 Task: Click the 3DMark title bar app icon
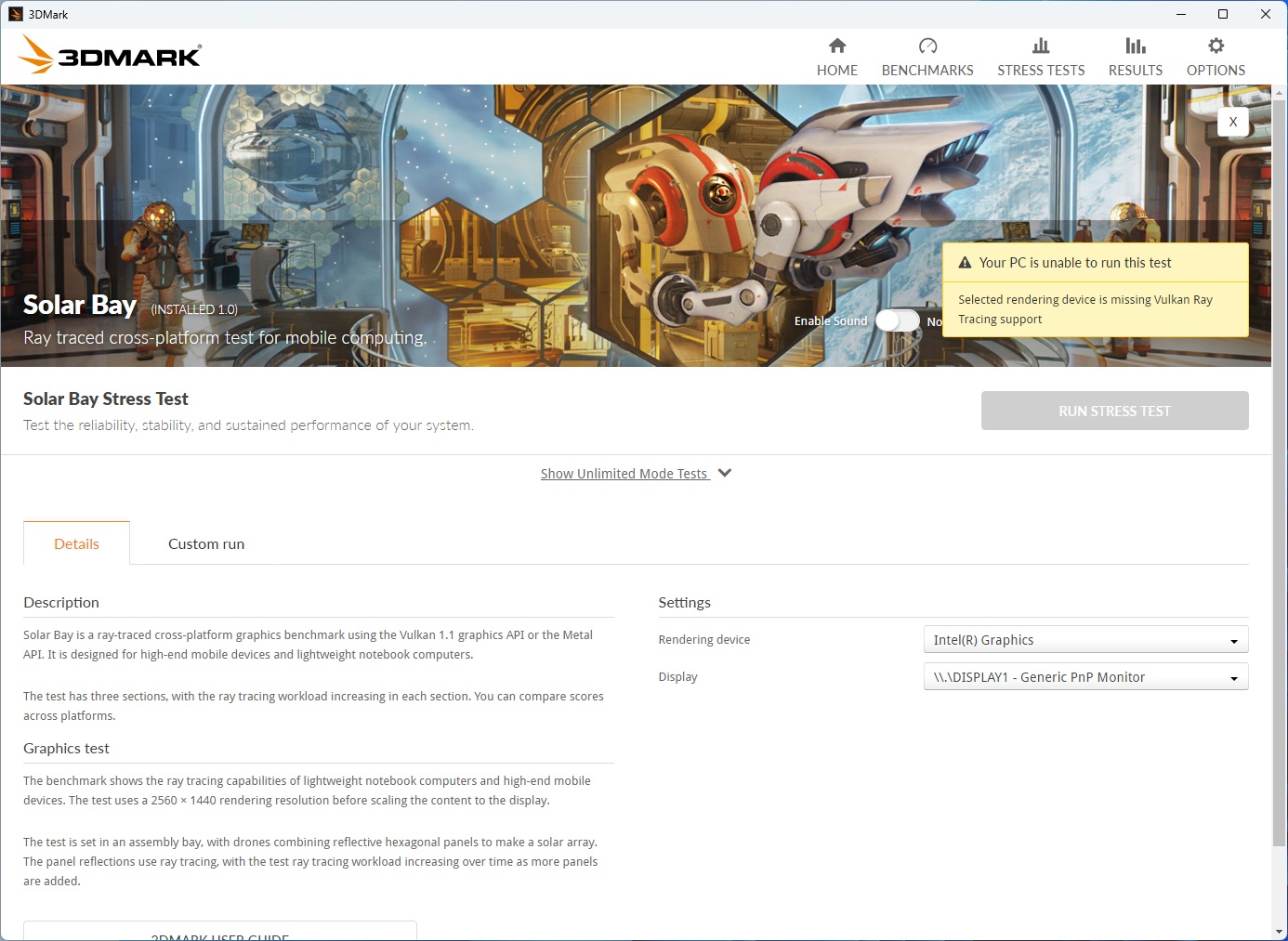pyautogui.click(x=16, y=14)
